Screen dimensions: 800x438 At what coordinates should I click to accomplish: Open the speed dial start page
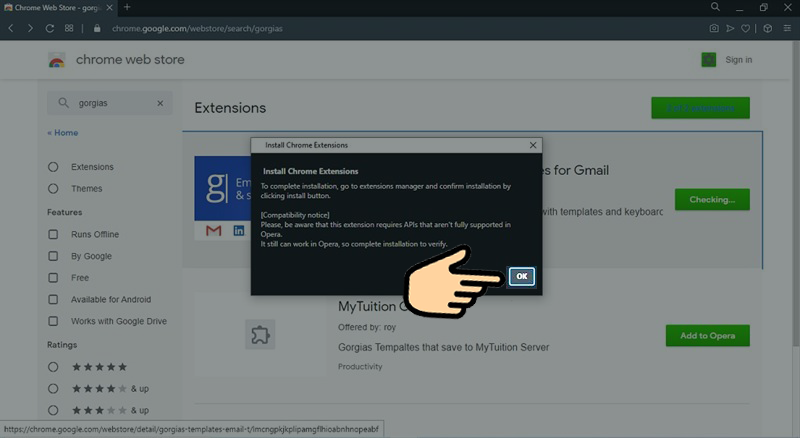point(69,29)
